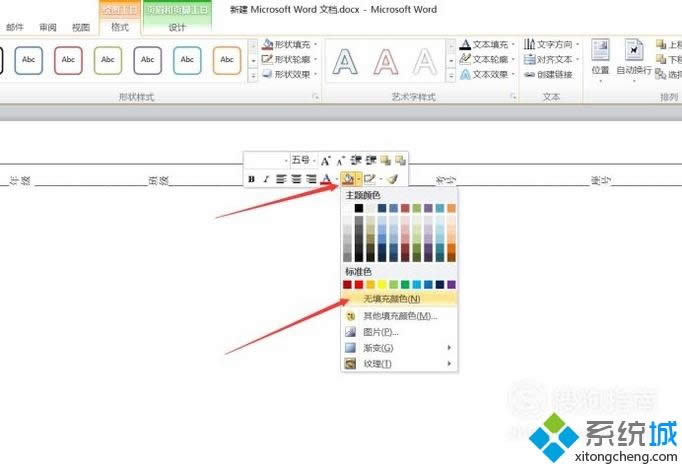
Task: Switch to the Format (格式) tab
Action: click(x=120, y=28)
